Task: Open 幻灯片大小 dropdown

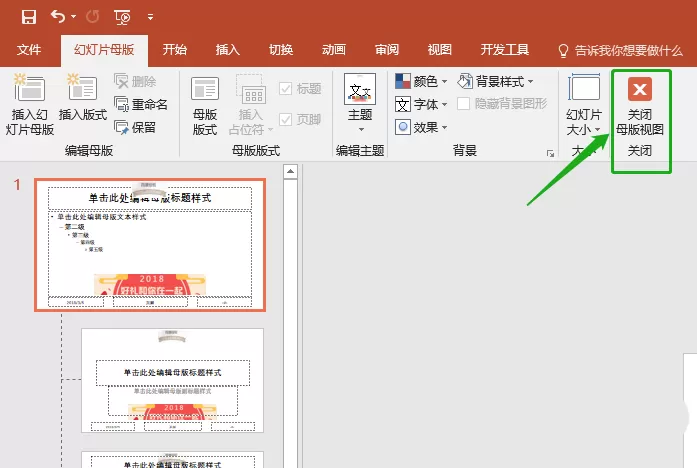Action: point(584,106)
